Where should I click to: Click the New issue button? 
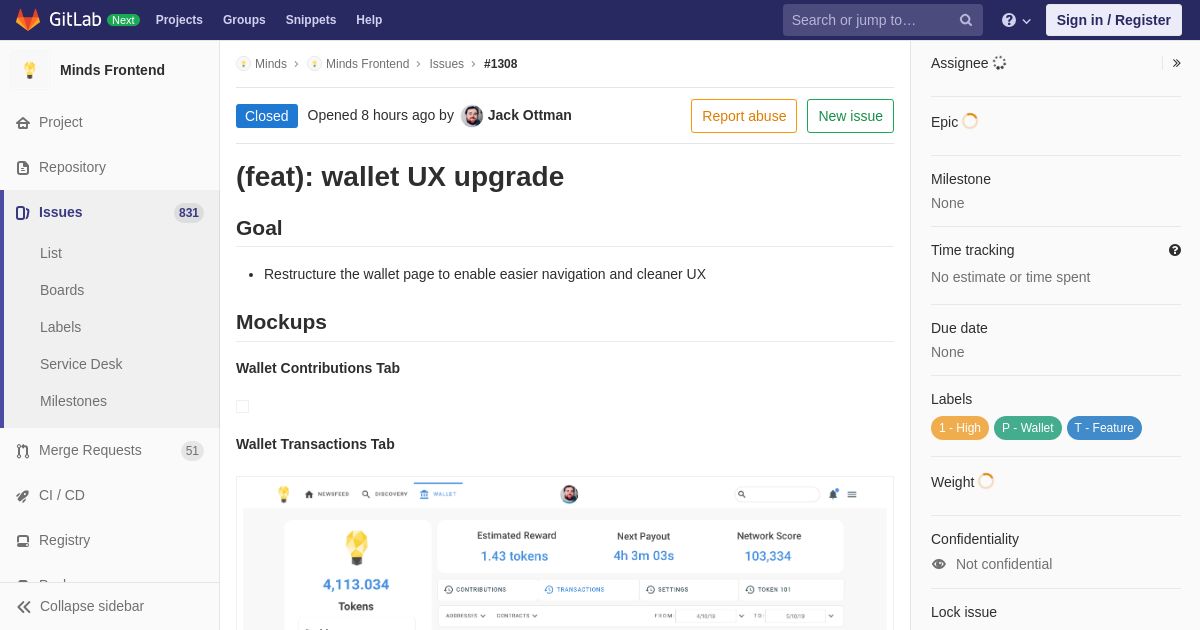click(x=850, y=116)
